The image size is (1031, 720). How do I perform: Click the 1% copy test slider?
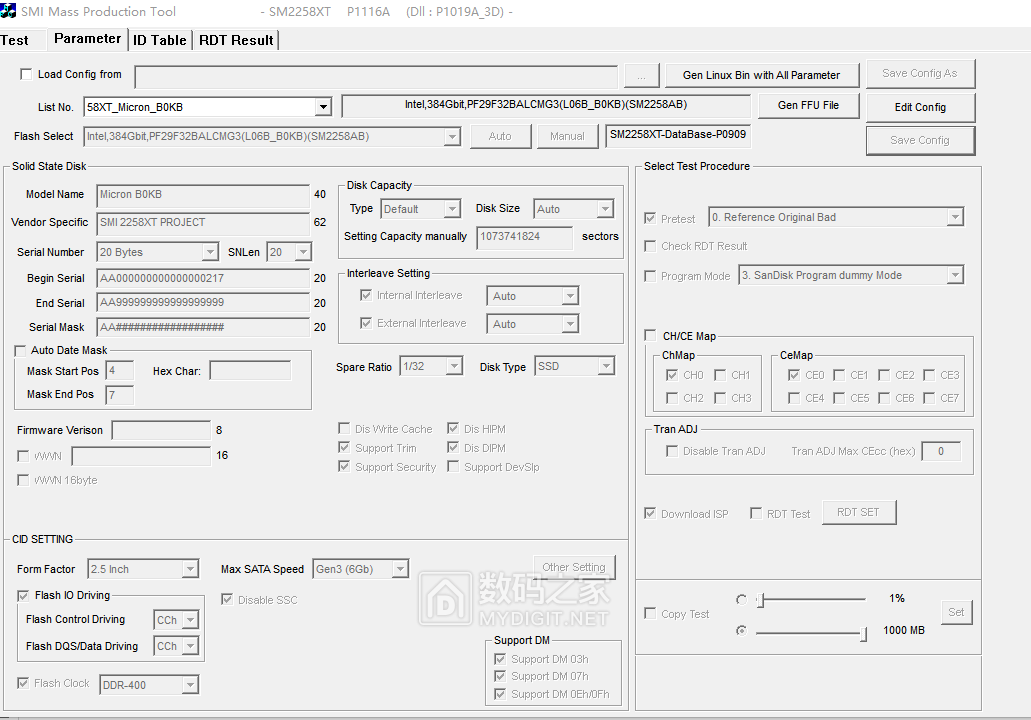pos(811,599)
